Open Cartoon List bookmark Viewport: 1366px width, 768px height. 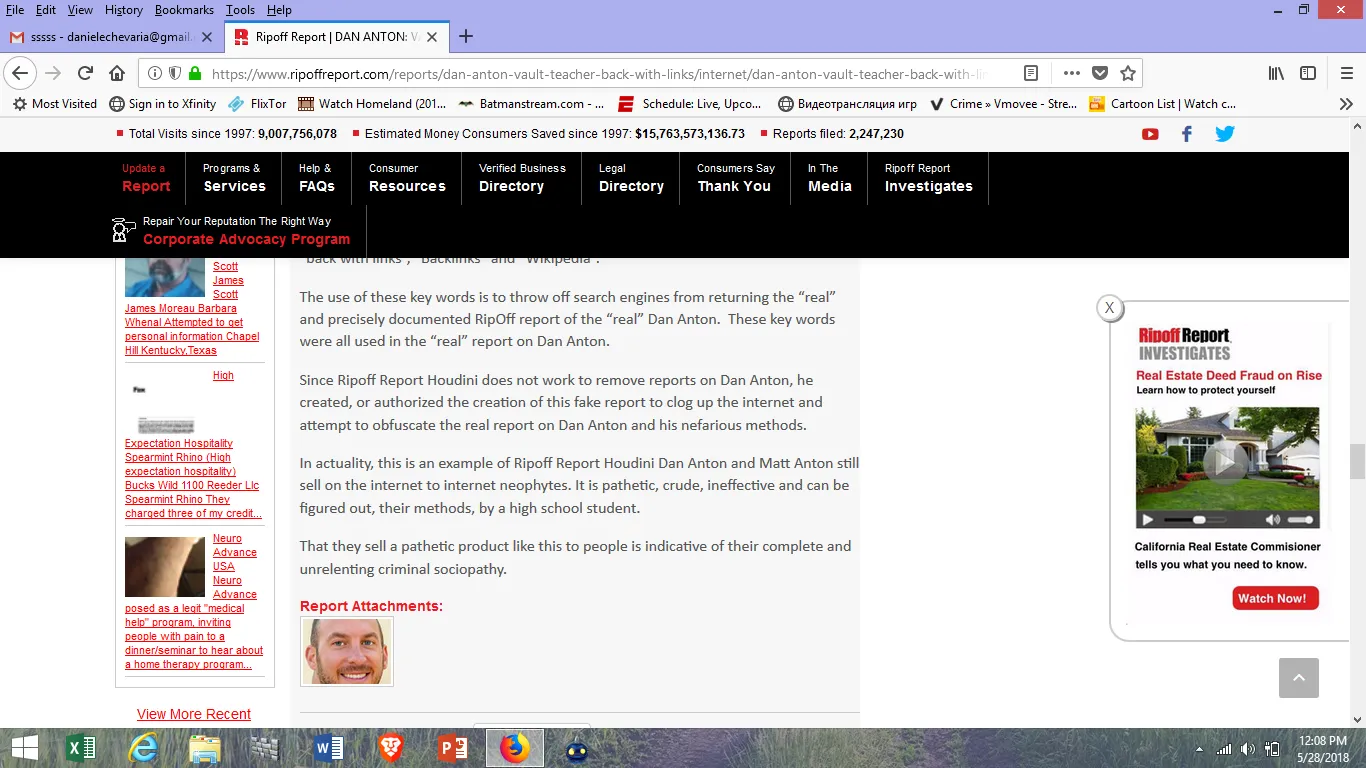[1163, 104]
